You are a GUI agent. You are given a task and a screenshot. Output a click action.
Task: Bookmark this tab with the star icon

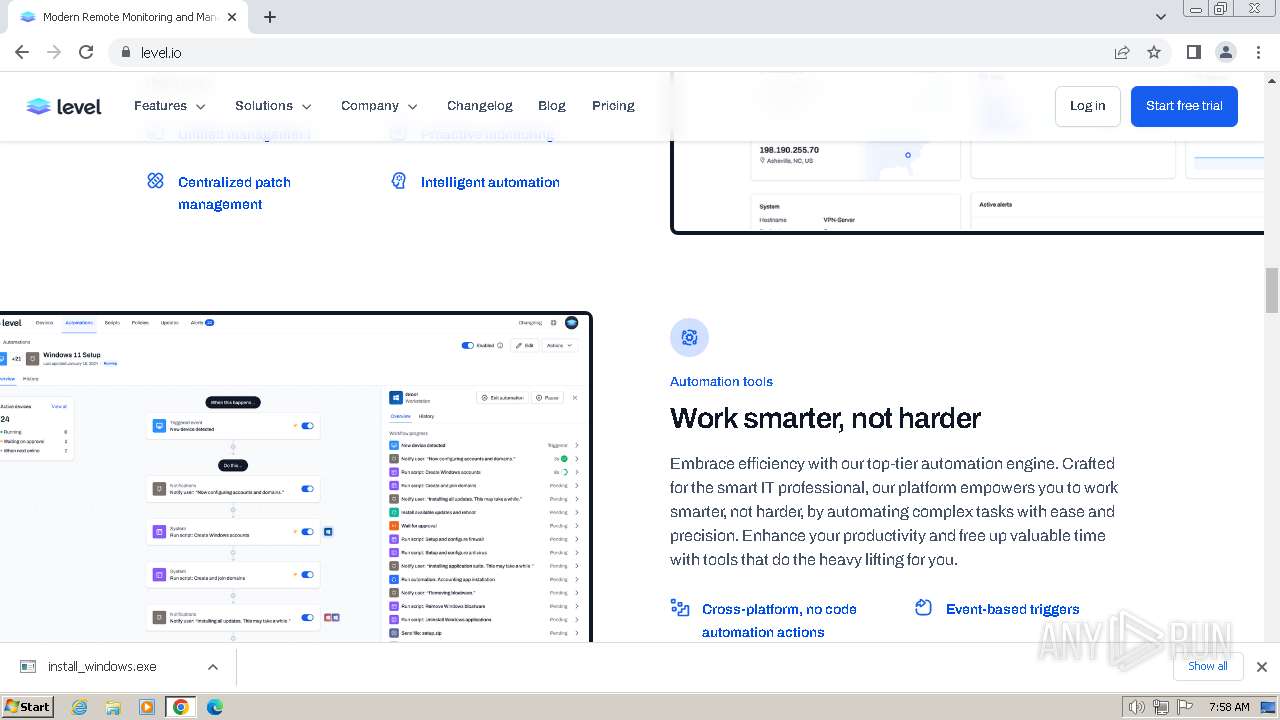tap(1154, 52)
